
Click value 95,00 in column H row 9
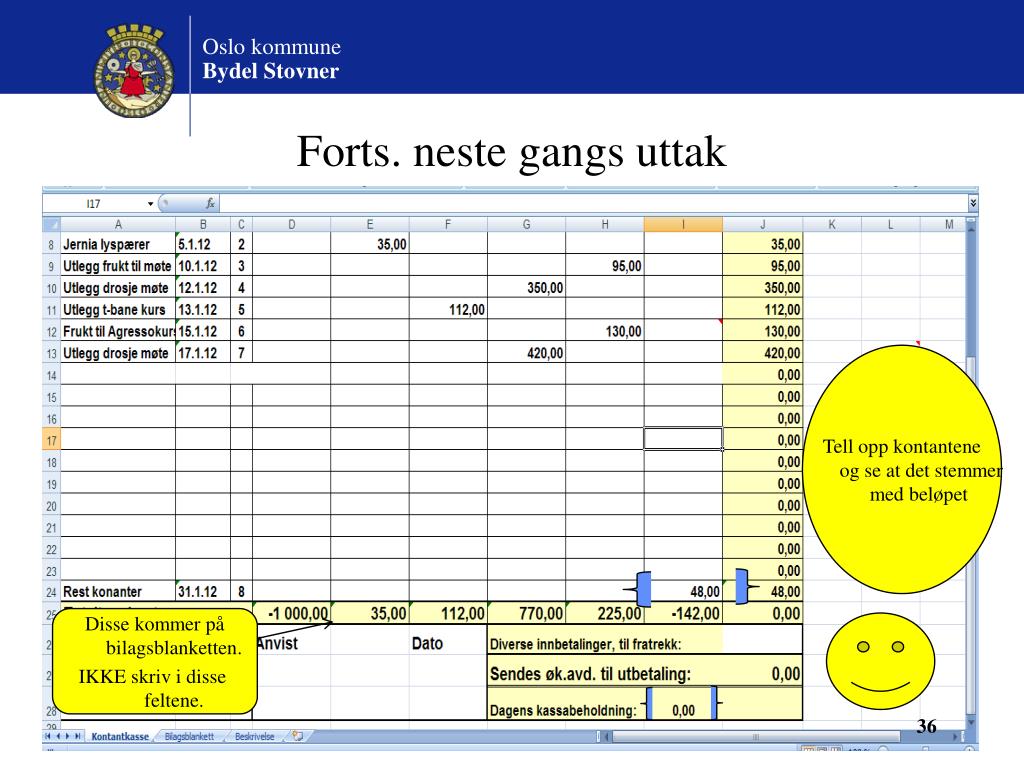[605, 266]
